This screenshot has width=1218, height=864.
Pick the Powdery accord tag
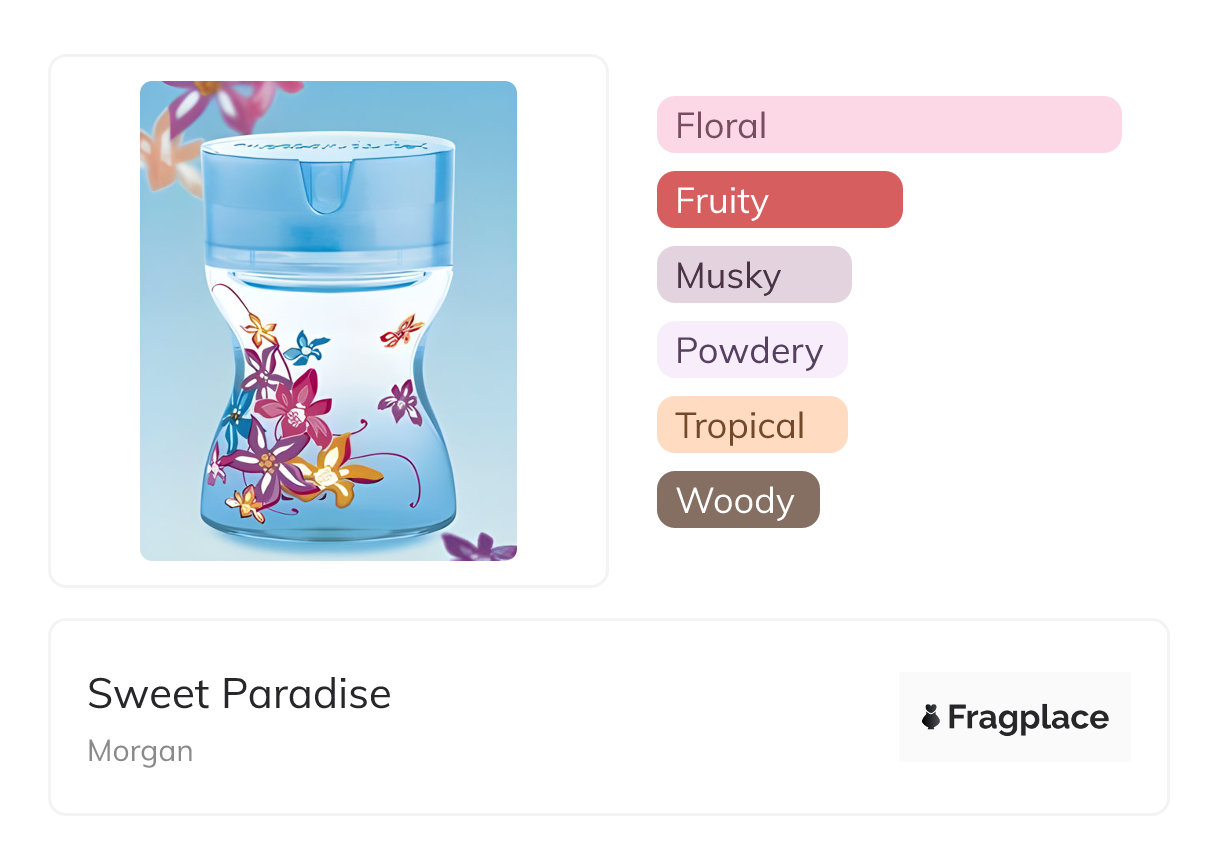click(x=751, y=350)
